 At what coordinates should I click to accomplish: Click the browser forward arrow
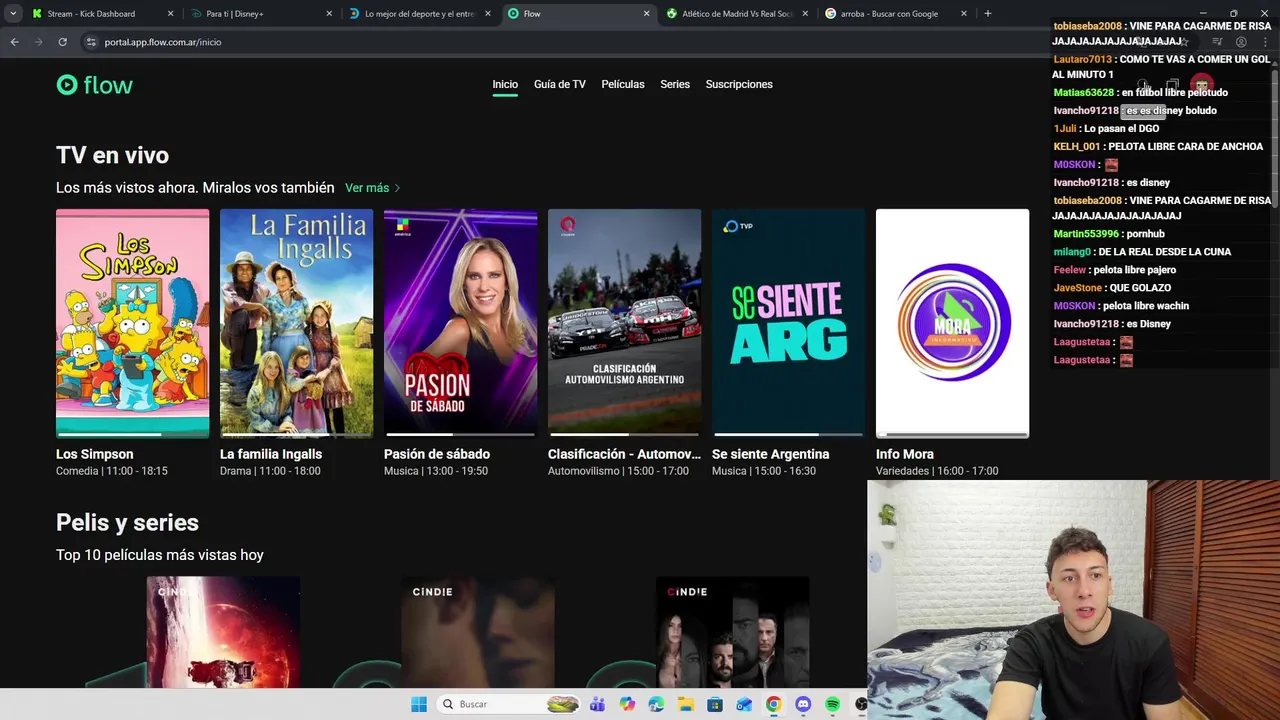(x=38, y=42)
